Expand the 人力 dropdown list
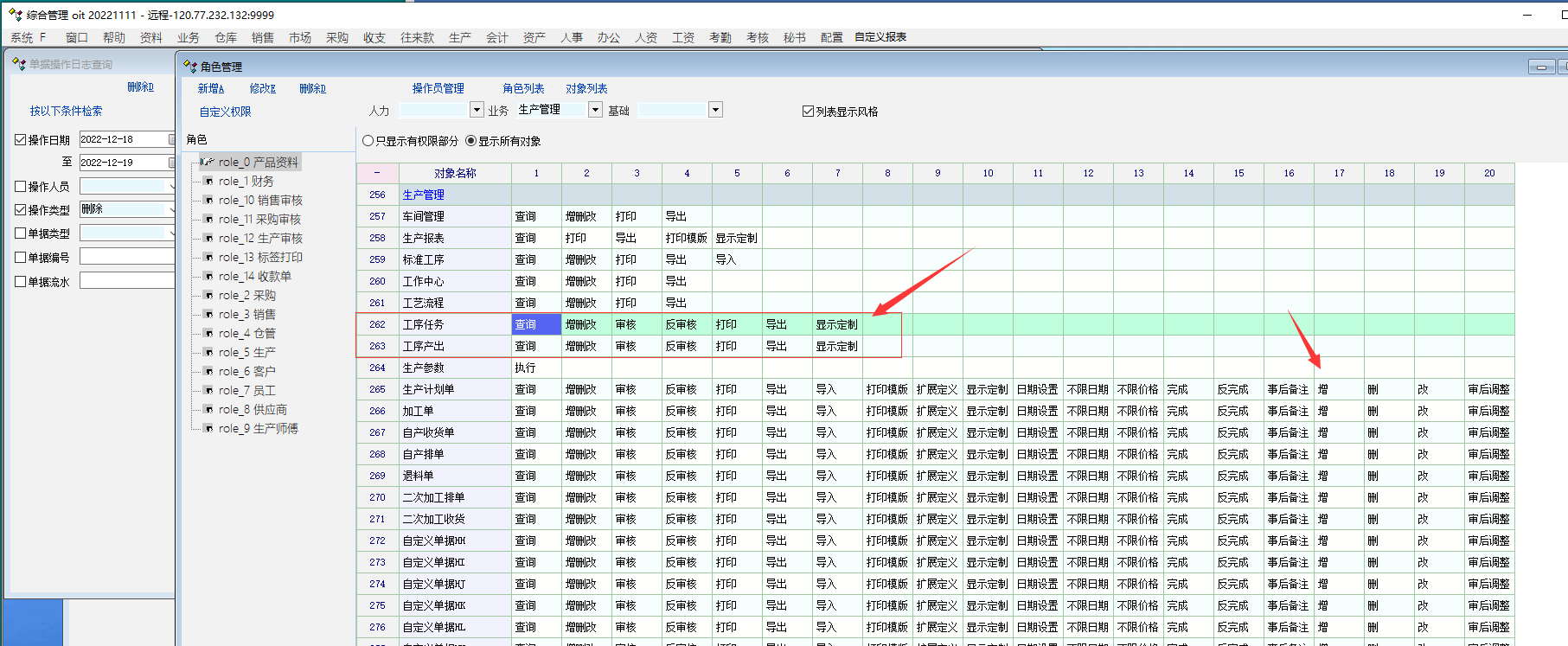 coord(477,110)
